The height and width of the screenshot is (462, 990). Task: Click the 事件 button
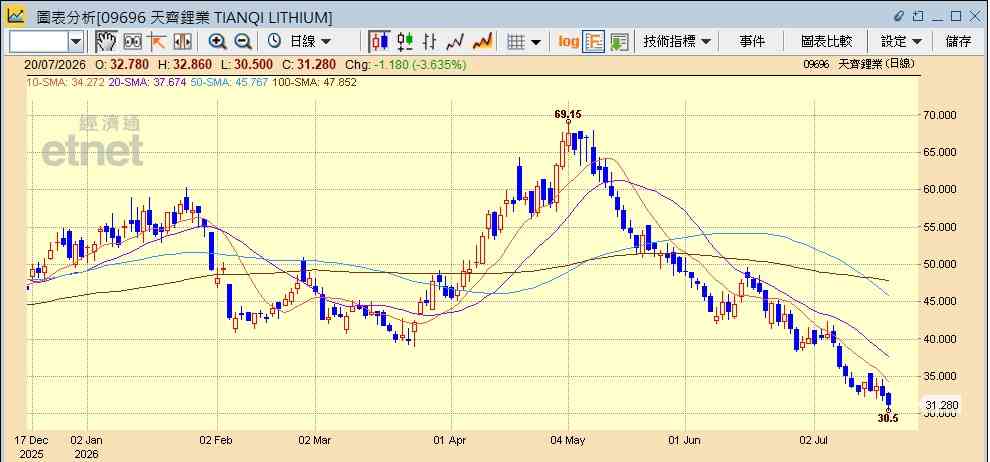coord(752,42)
